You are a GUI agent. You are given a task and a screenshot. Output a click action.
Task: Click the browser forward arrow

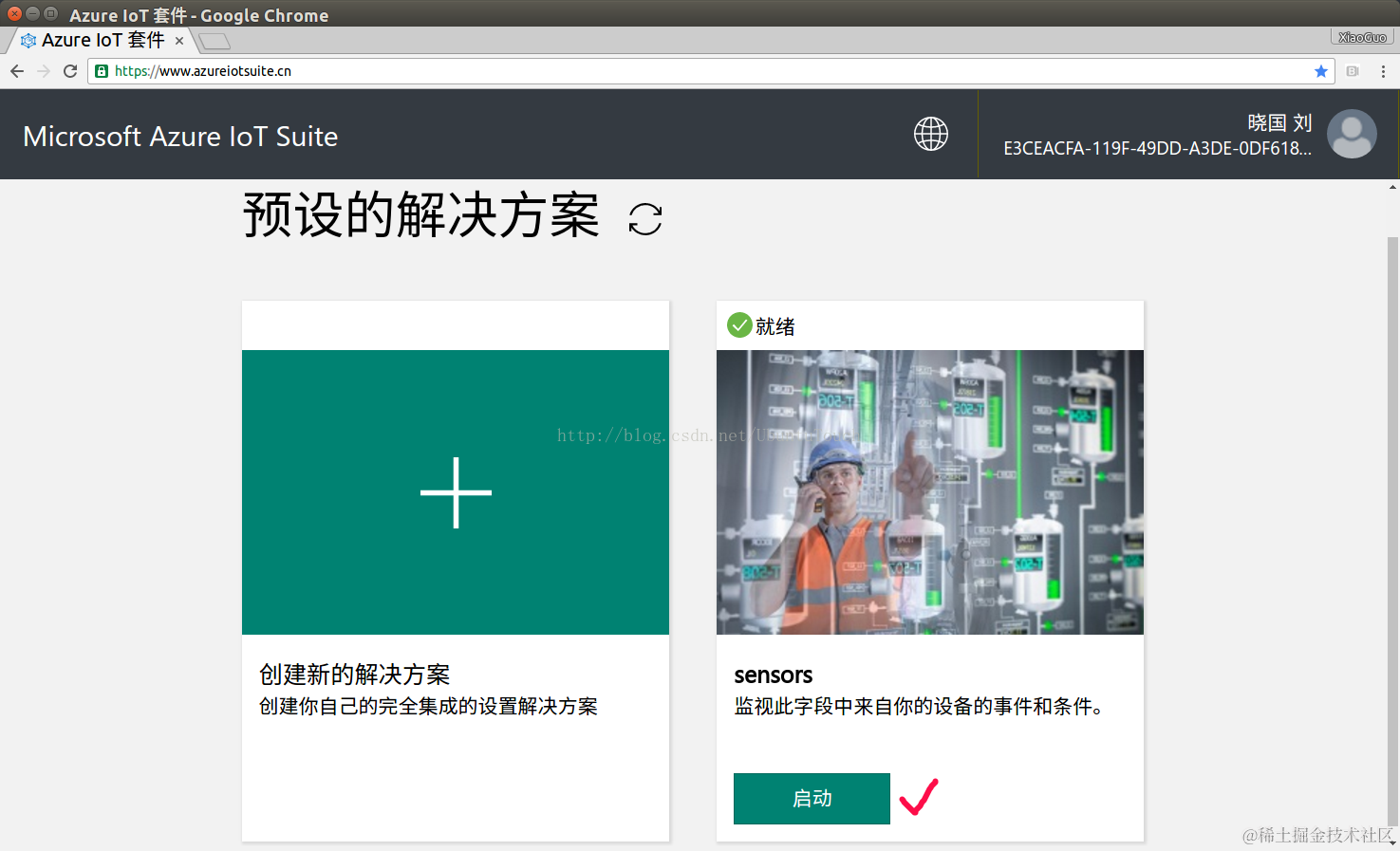click(44, 71)
